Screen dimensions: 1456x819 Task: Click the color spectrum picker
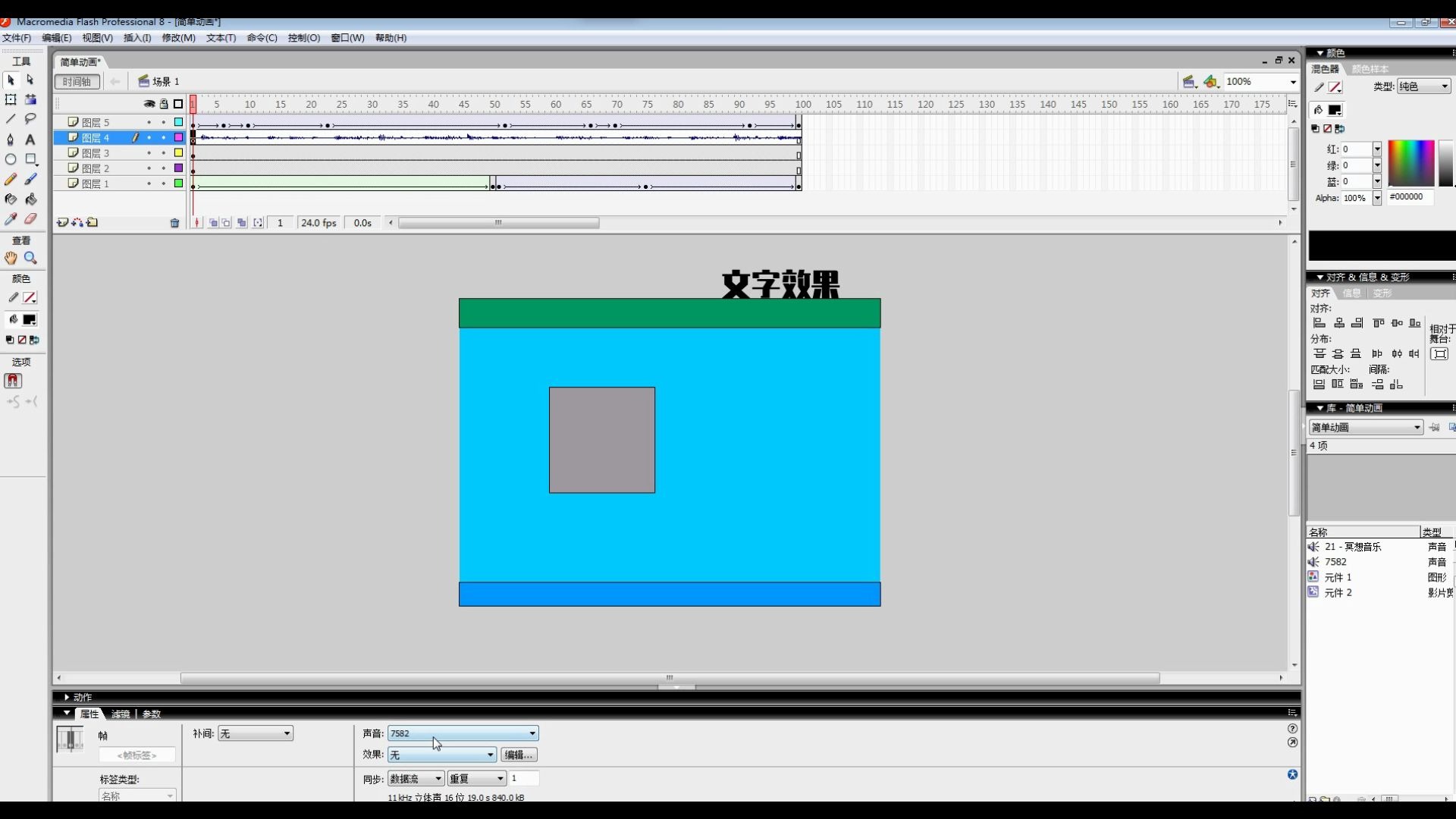point(1410,163)
